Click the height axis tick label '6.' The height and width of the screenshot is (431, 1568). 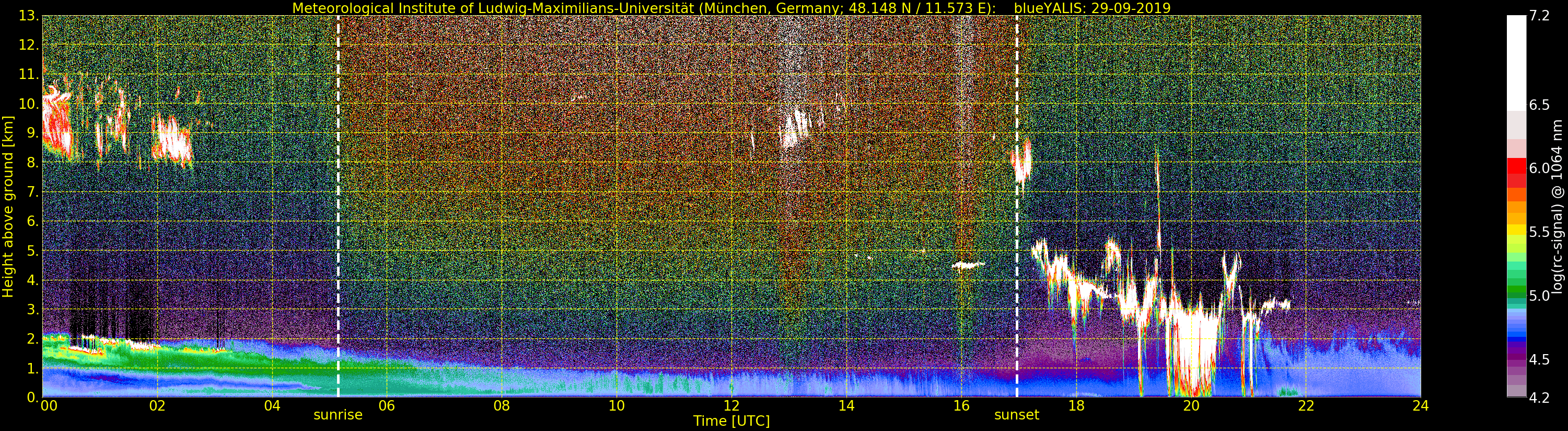pos(32,221)
